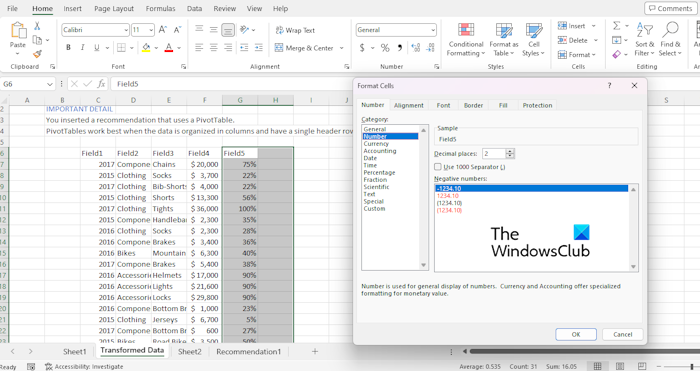Enable Wrap Text
This screenshot has width=700, height=371.
(x=295, y=30)
